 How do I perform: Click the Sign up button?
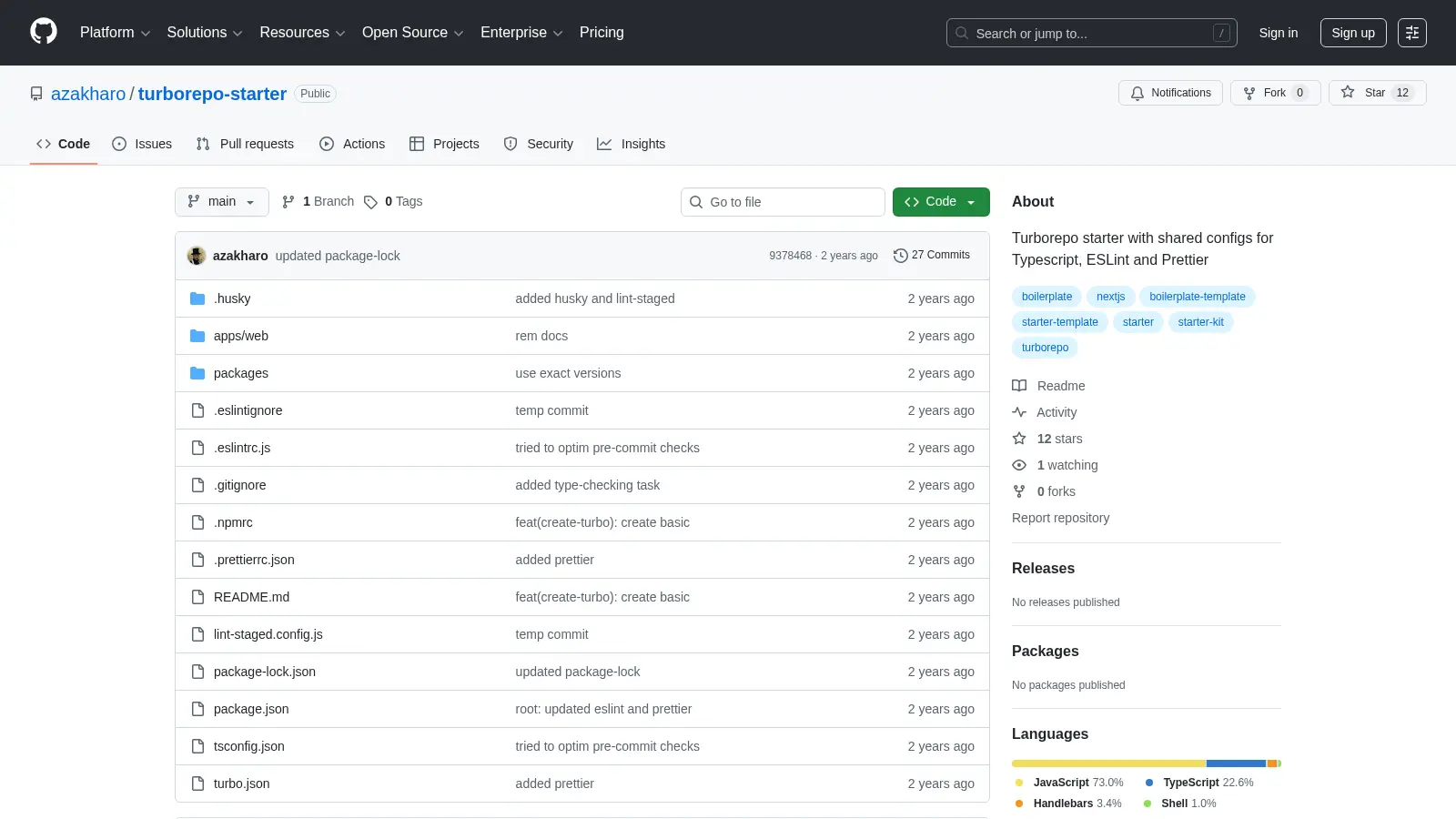click(1353, 33)
